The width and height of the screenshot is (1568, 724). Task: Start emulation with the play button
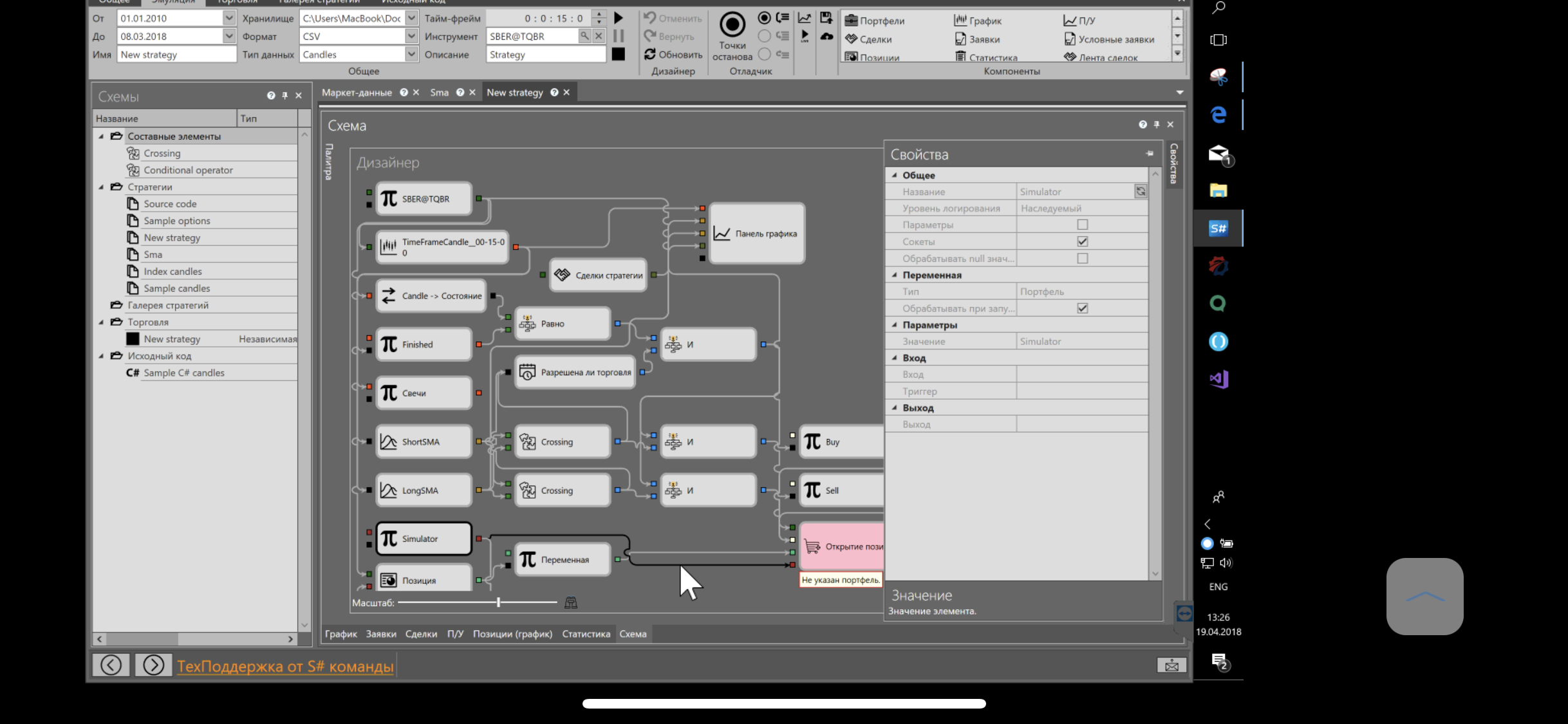coord(619,18)
